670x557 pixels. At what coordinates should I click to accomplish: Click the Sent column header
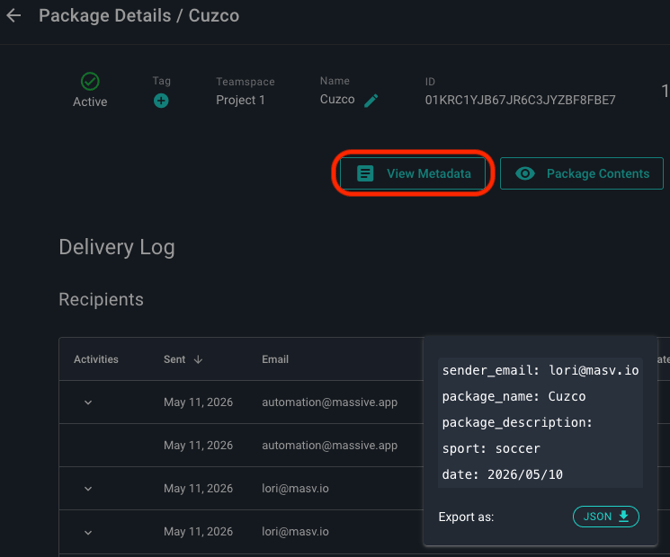point(174,360)
